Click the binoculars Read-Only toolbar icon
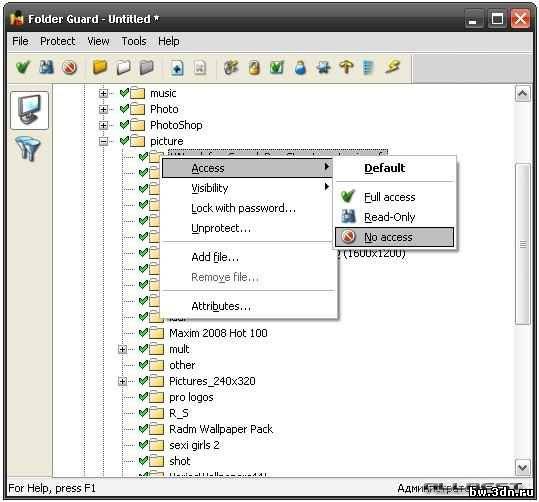This screenshot has width=539, height=502. pyautogui.click(x=46, y=67)
